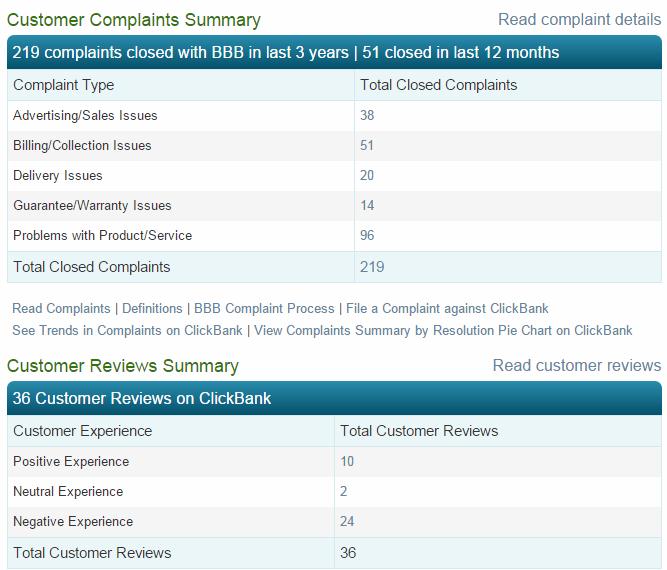Click the value 14 for Guarantee/Warranty Issues
667x570 pixels.
tap(367, 205)
